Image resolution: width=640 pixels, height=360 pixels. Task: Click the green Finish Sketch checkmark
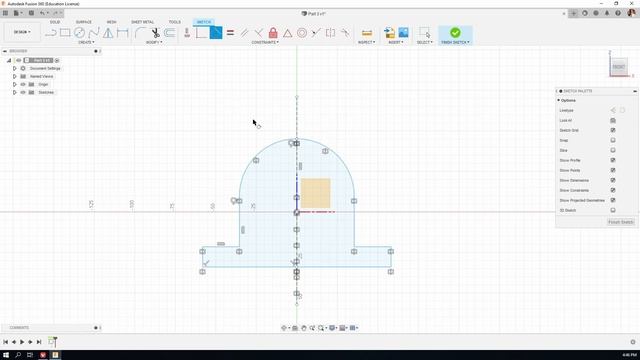pos(455,32)
